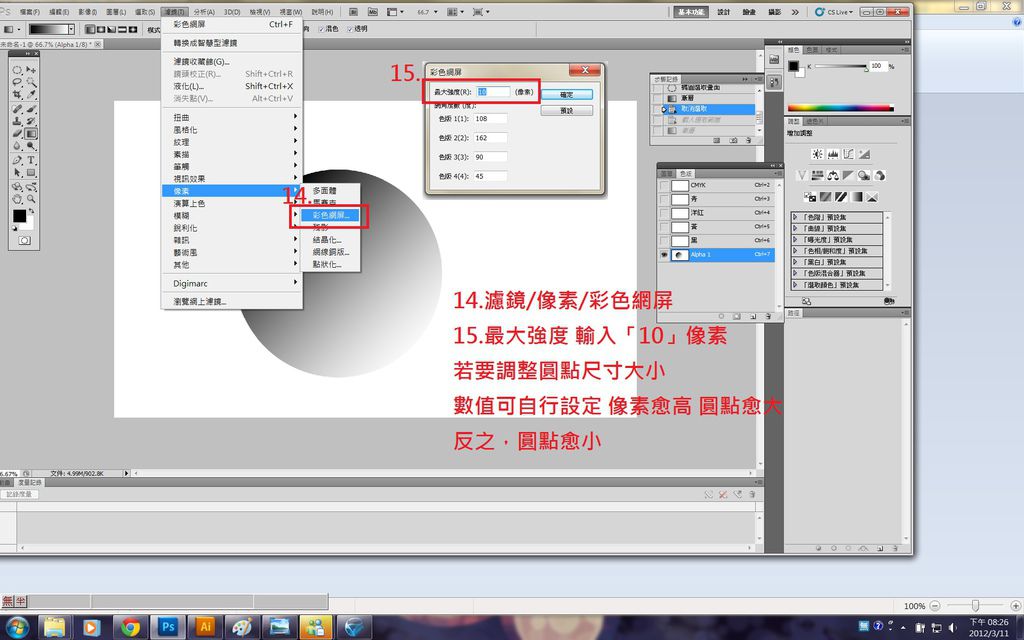Screen dimensions: 1024x640
Task: Click 預設 in the 彩色網屏 dialog
Action: (567, 111)
